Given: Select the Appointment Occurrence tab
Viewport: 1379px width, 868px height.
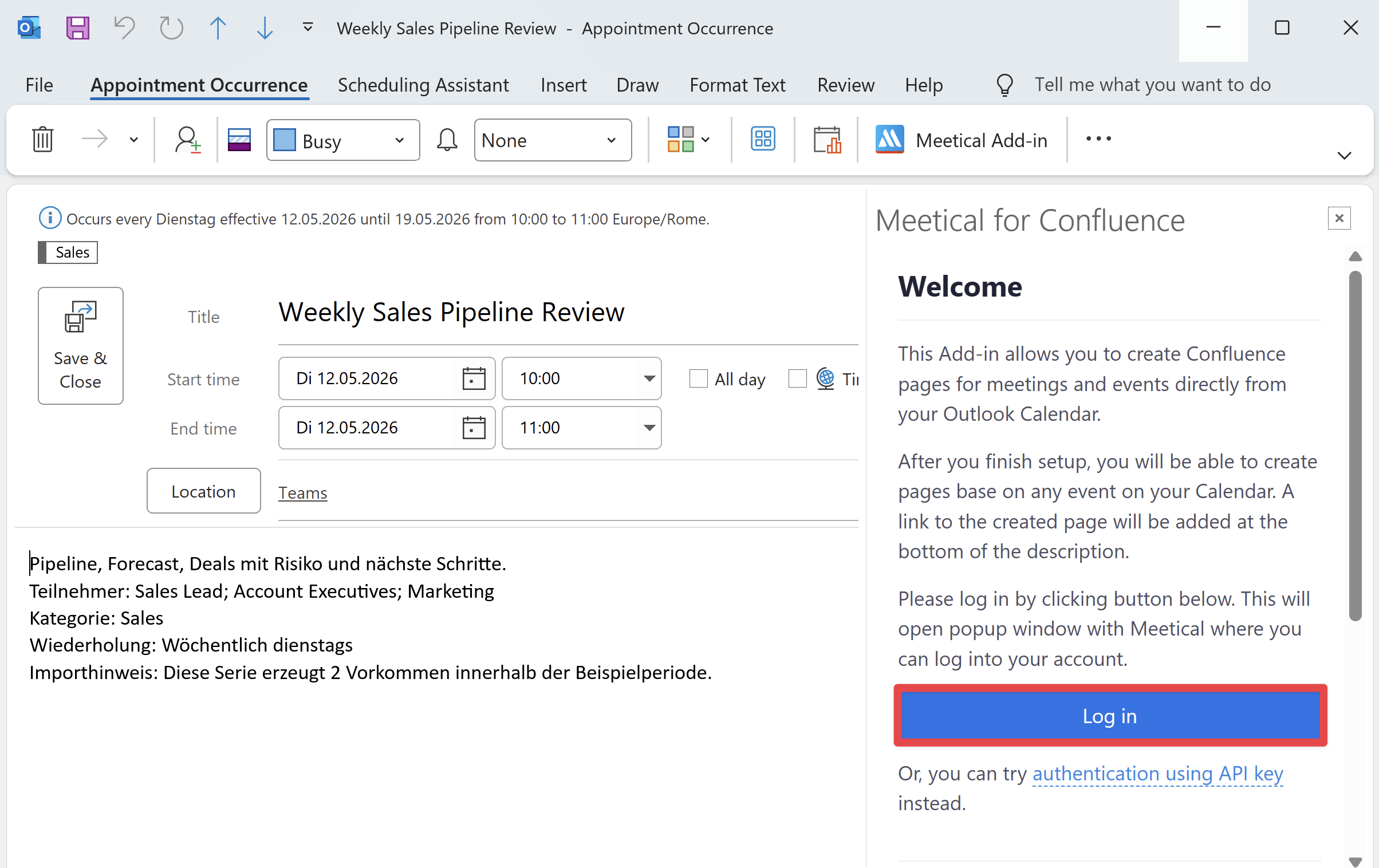Looking at the screenshot, I should point(199,85).
